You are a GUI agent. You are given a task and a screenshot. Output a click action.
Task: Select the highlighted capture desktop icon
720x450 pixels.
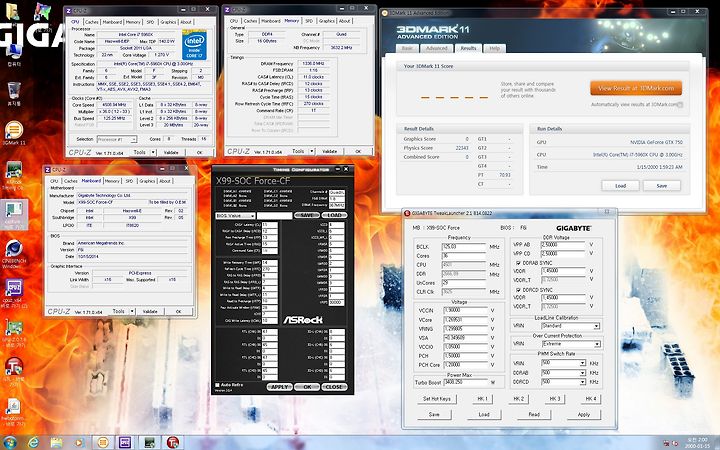pos(14,214)
